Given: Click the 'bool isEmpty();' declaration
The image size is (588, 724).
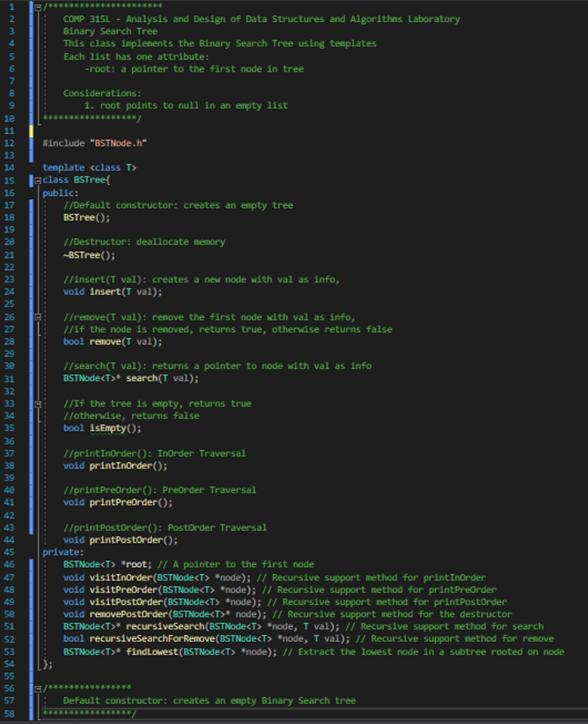Looking at the screenshot, I should (102, 428).
